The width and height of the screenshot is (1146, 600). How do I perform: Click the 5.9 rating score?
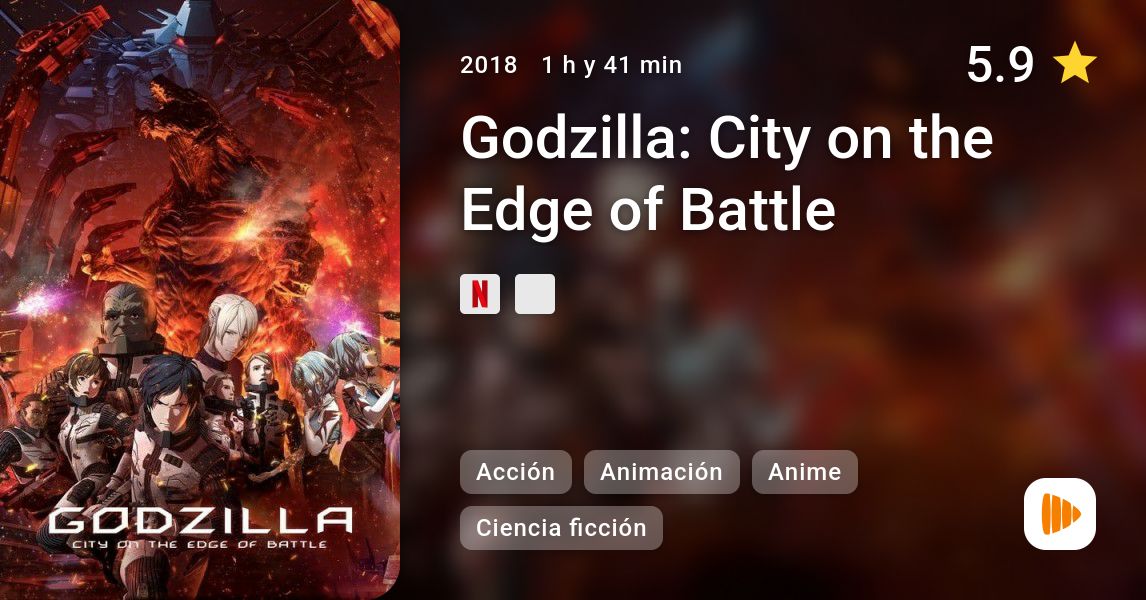[1000, 64]
